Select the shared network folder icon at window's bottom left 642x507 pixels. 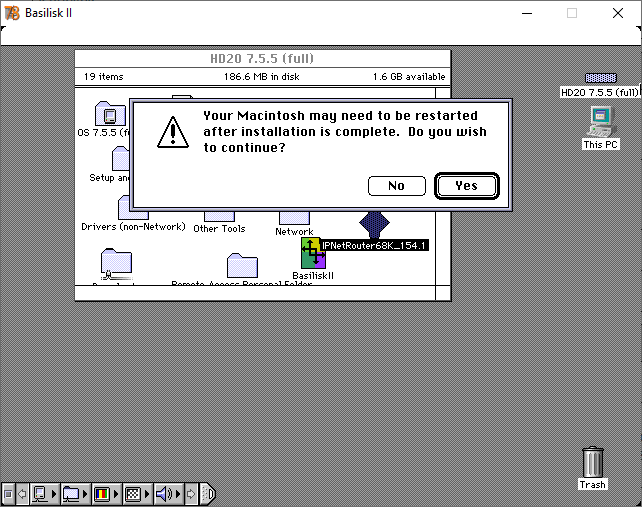coord(116,263)
